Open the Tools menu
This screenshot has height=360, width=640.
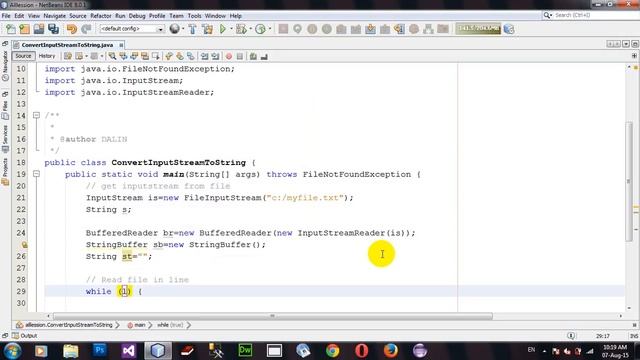point(195,16)
